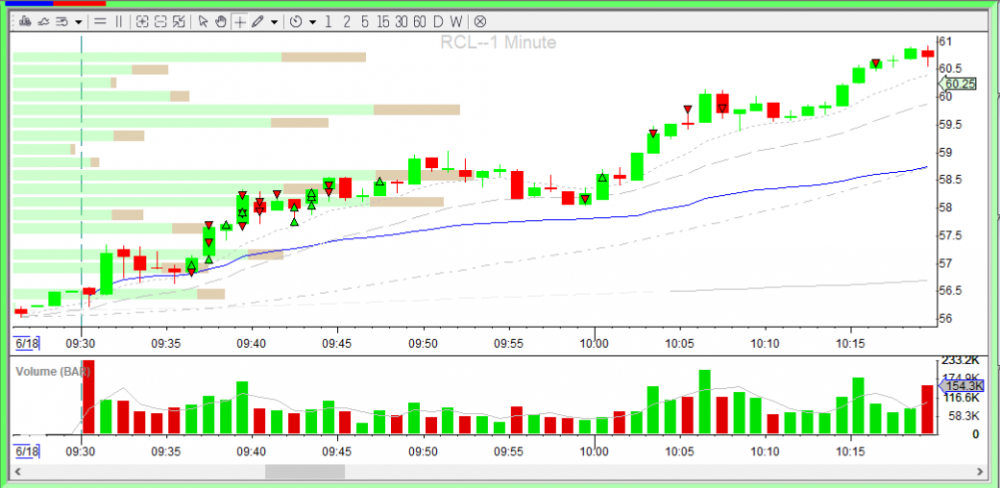Image resolution: width=1000 pixels, height=488 pixels.
Task: Switch to the 60 minute interval
Action: point(419,21)
